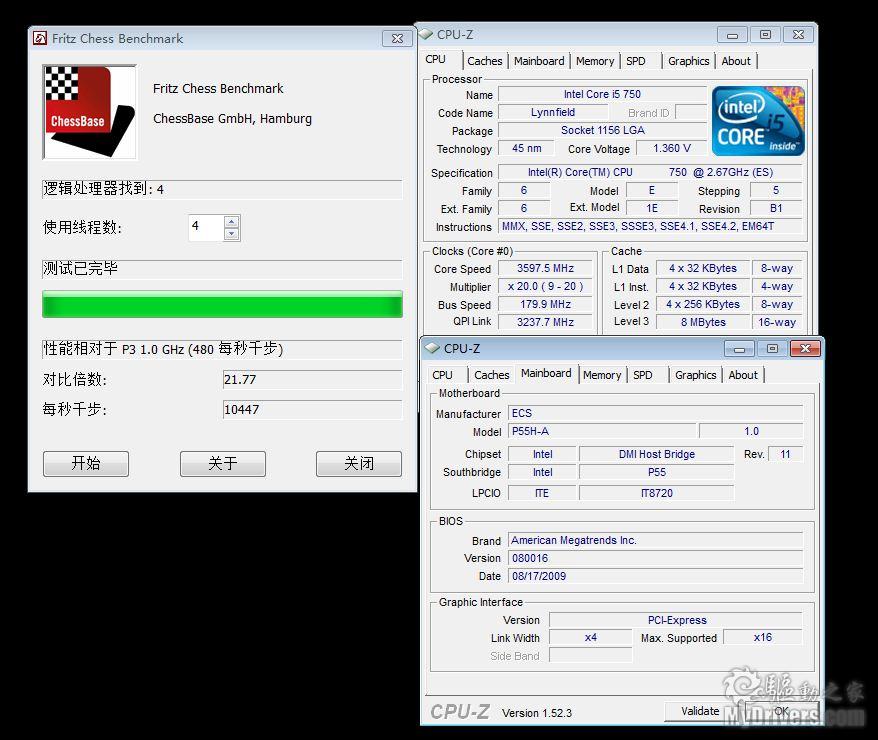The image size is (878, 740).
Task: Click the 关闭 (Close) button in Fritz
Action: (x=358, y=463)
